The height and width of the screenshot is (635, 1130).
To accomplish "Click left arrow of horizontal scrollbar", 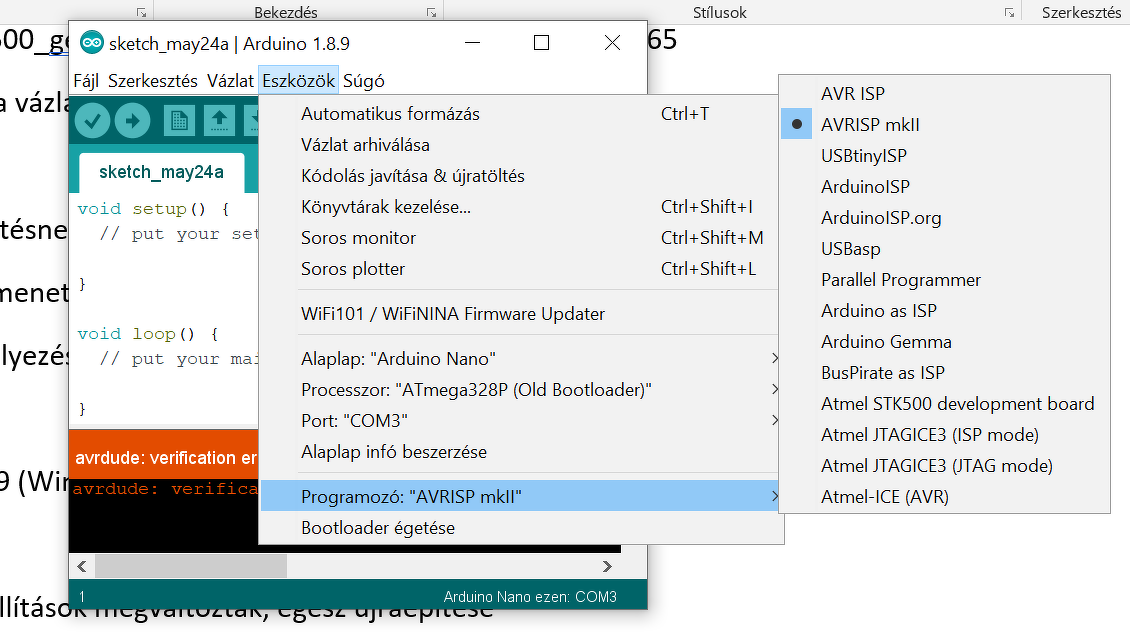I will 81,567.
